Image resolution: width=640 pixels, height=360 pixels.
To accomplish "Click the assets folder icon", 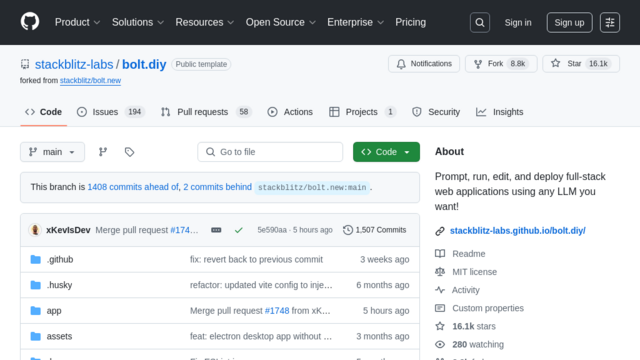I will (36, 336).
